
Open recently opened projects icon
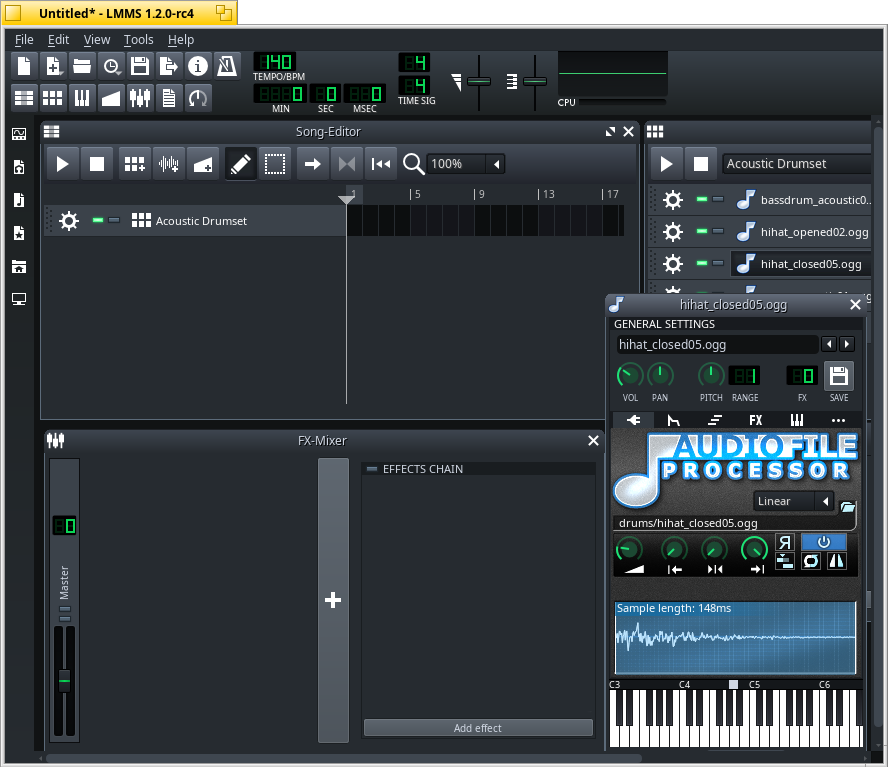pos(111,66)
